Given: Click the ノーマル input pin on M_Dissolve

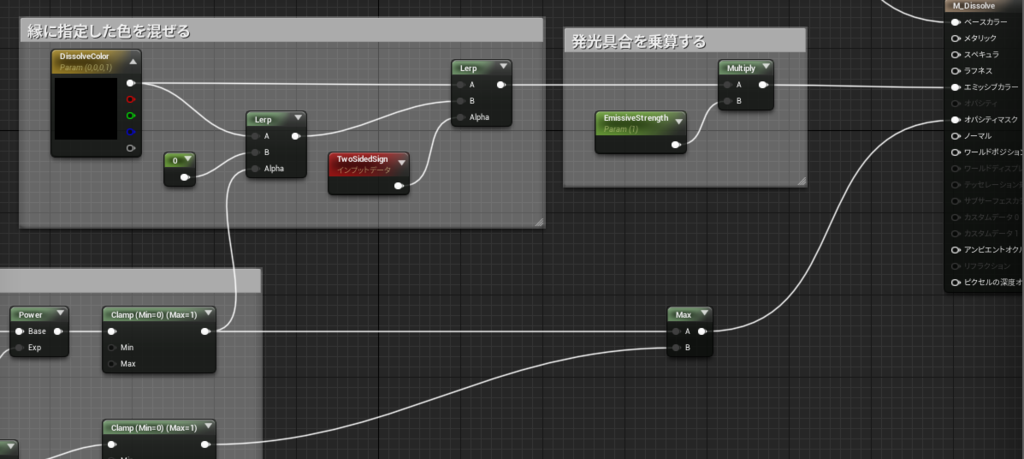Looking at the screenshot, I should click(955, 136).
